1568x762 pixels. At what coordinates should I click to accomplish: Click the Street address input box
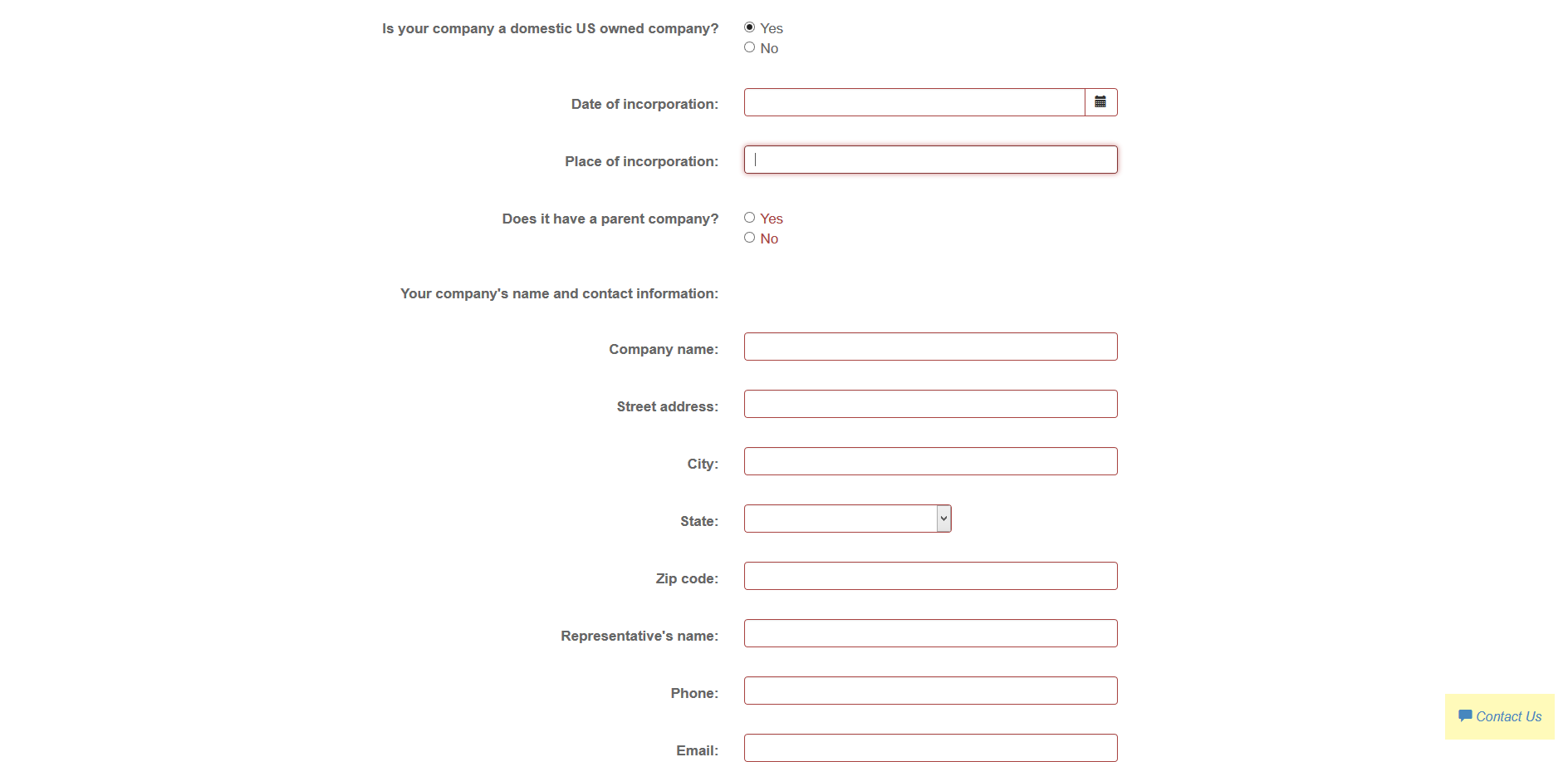point(930,404)
